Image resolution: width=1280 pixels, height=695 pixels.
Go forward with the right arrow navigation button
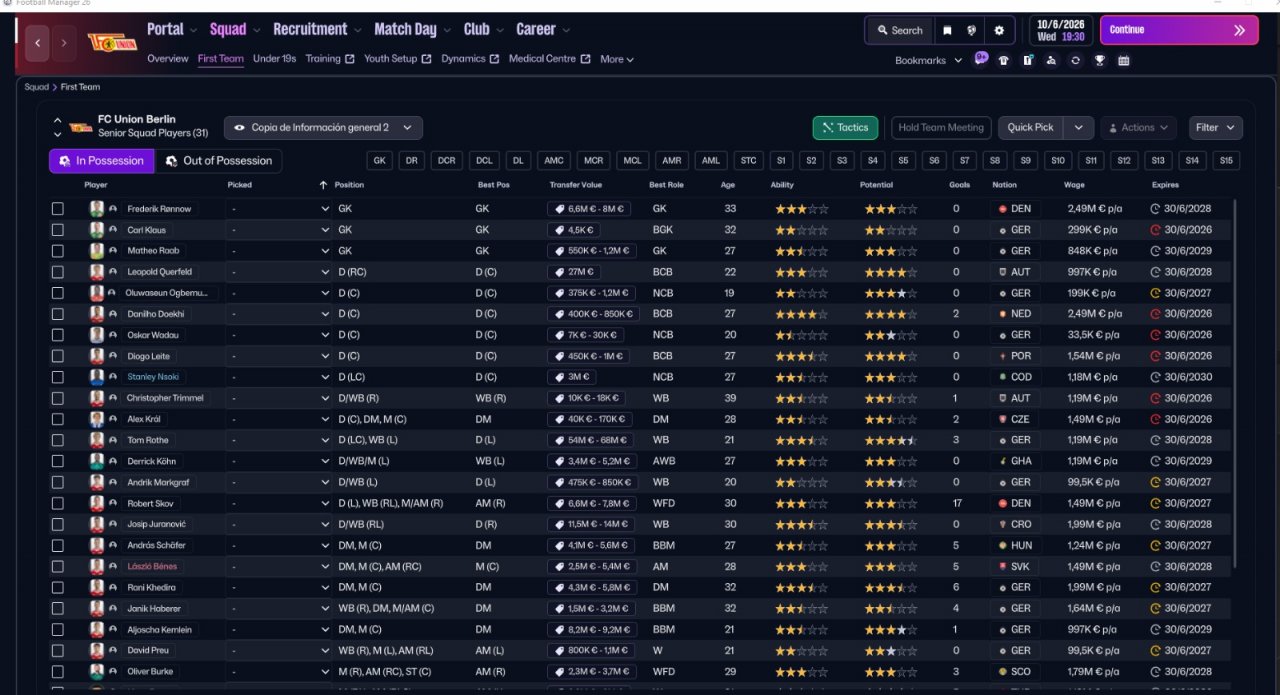(64, 43)
